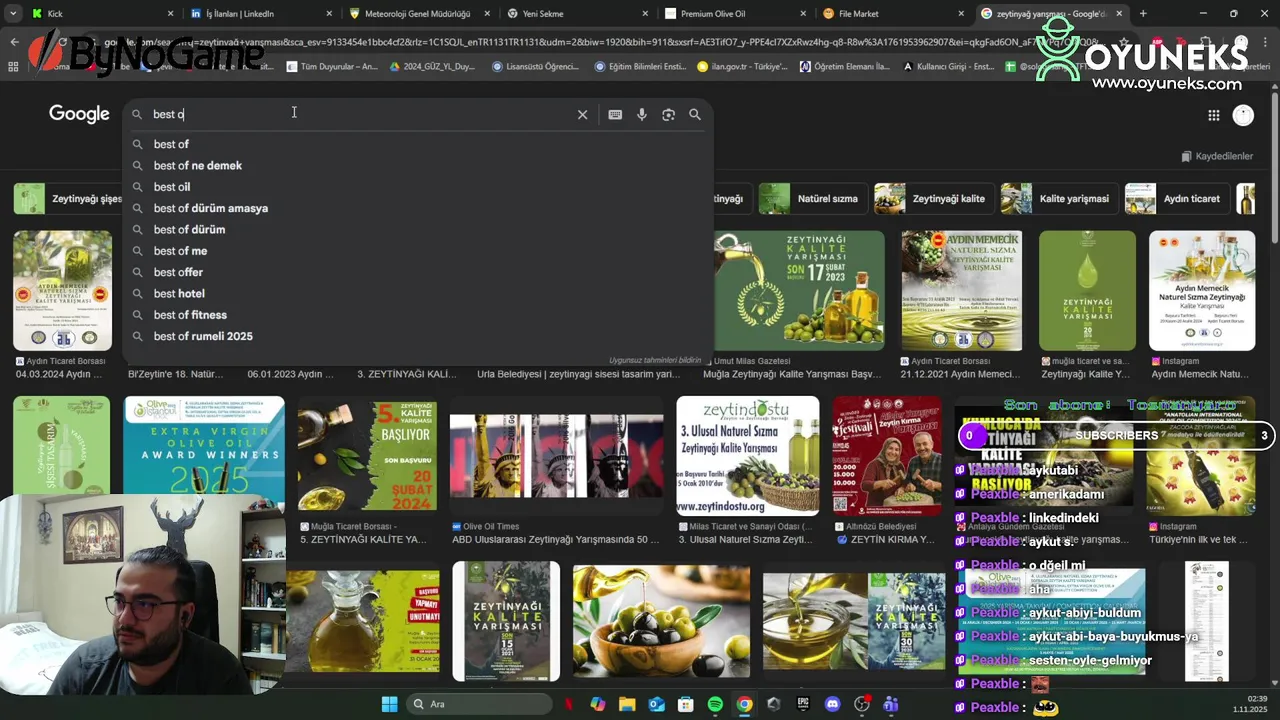Open File Explorer from the taskbar

(x=627, y=704)
